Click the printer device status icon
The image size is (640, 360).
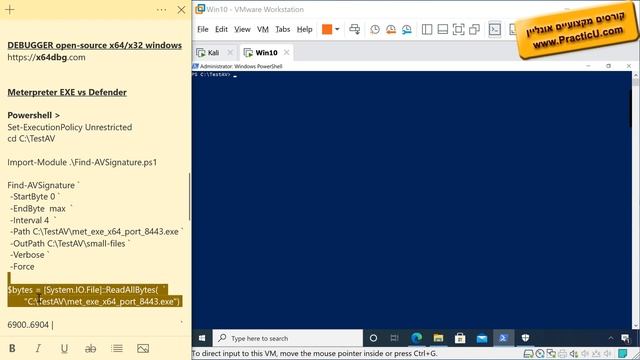click(562, 353)
